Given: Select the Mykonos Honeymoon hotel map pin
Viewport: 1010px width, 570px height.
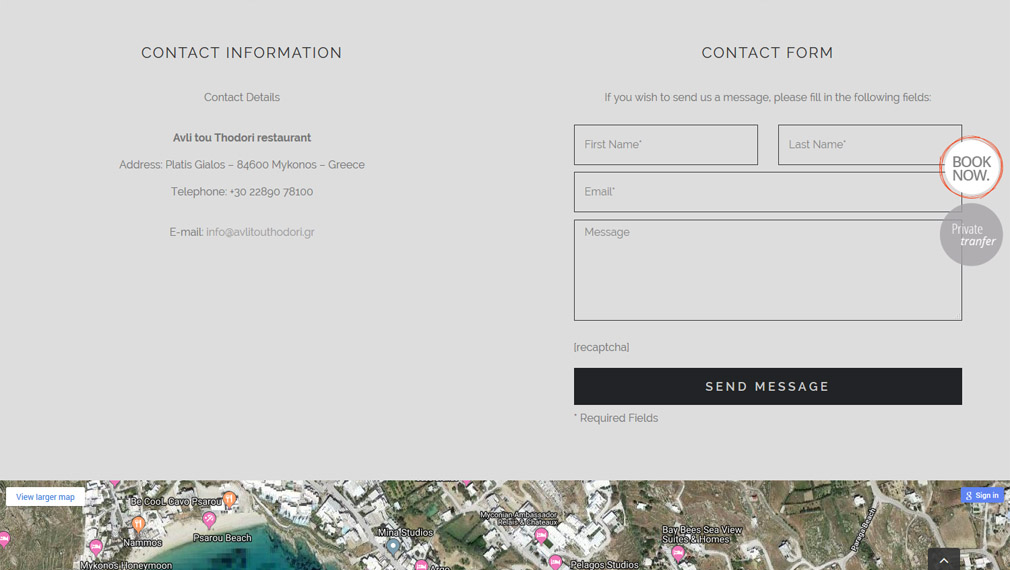Looking at the screenshot, I should pos(95,548).
